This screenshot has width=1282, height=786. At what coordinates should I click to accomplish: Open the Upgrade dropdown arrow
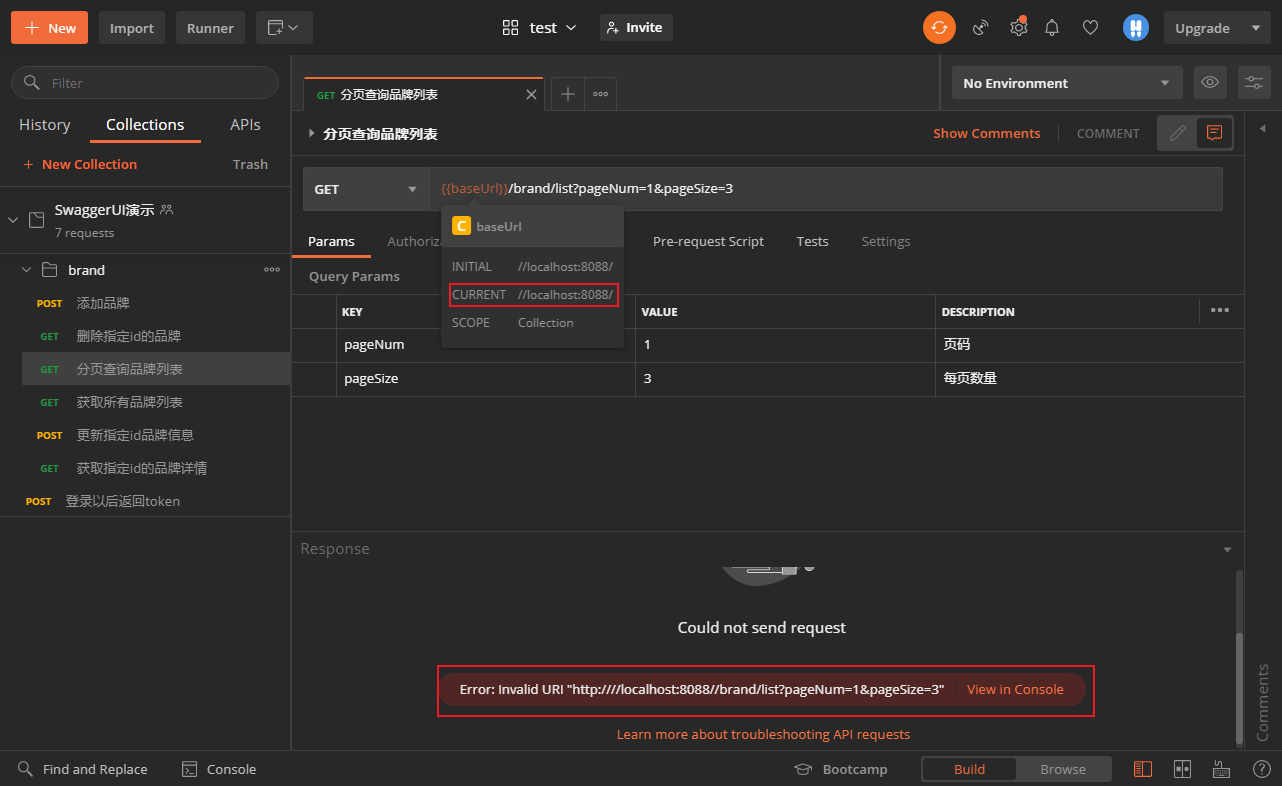(1256, 28)
